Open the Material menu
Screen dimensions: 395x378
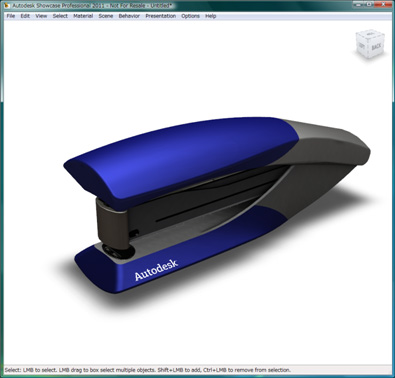click(83, 16)
